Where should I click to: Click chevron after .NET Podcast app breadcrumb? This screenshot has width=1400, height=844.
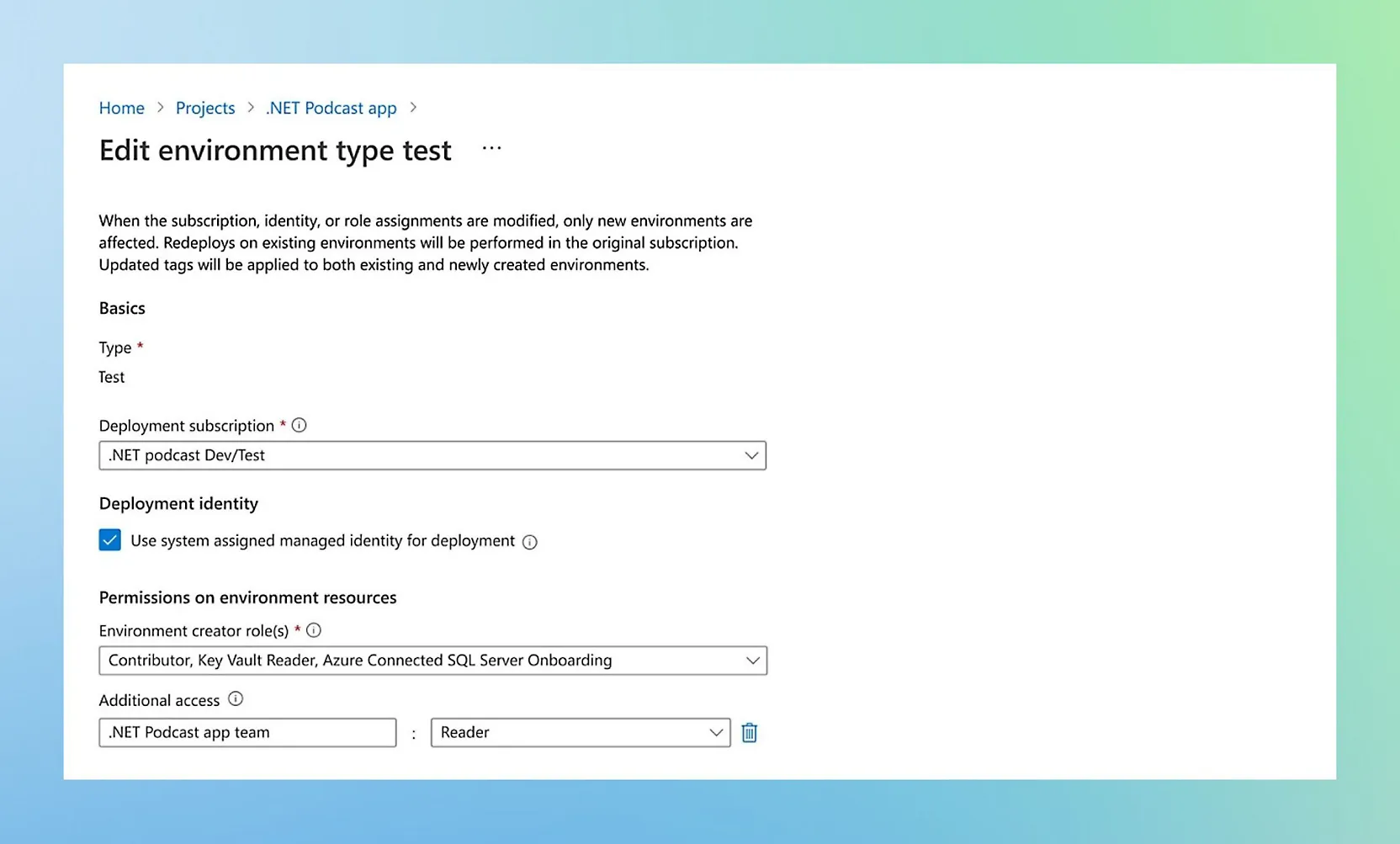[413, 108]
